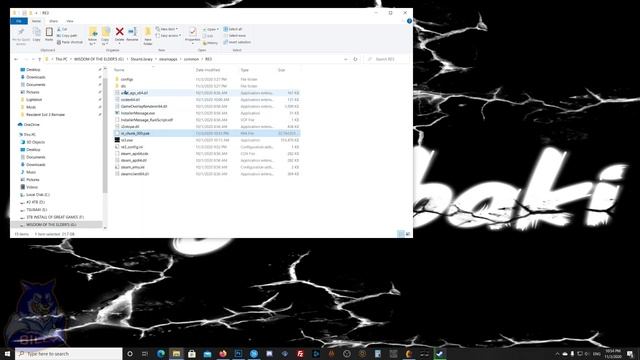Click the blue Help icon
The height and width of the screenshot is (360, 640).
409,21
